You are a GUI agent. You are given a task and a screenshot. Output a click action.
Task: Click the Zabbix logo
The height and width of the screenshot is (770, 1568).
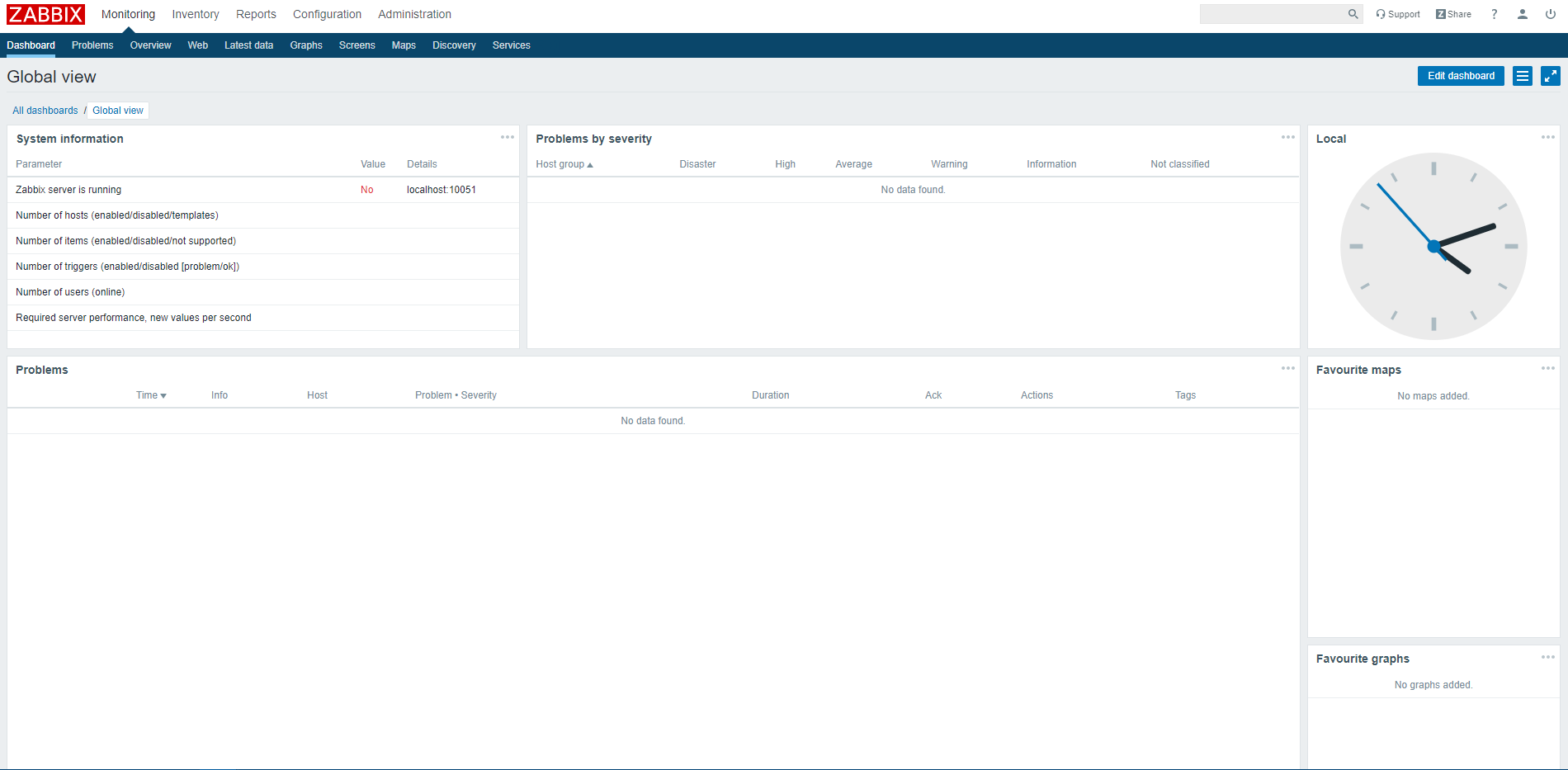coord(45,14)
